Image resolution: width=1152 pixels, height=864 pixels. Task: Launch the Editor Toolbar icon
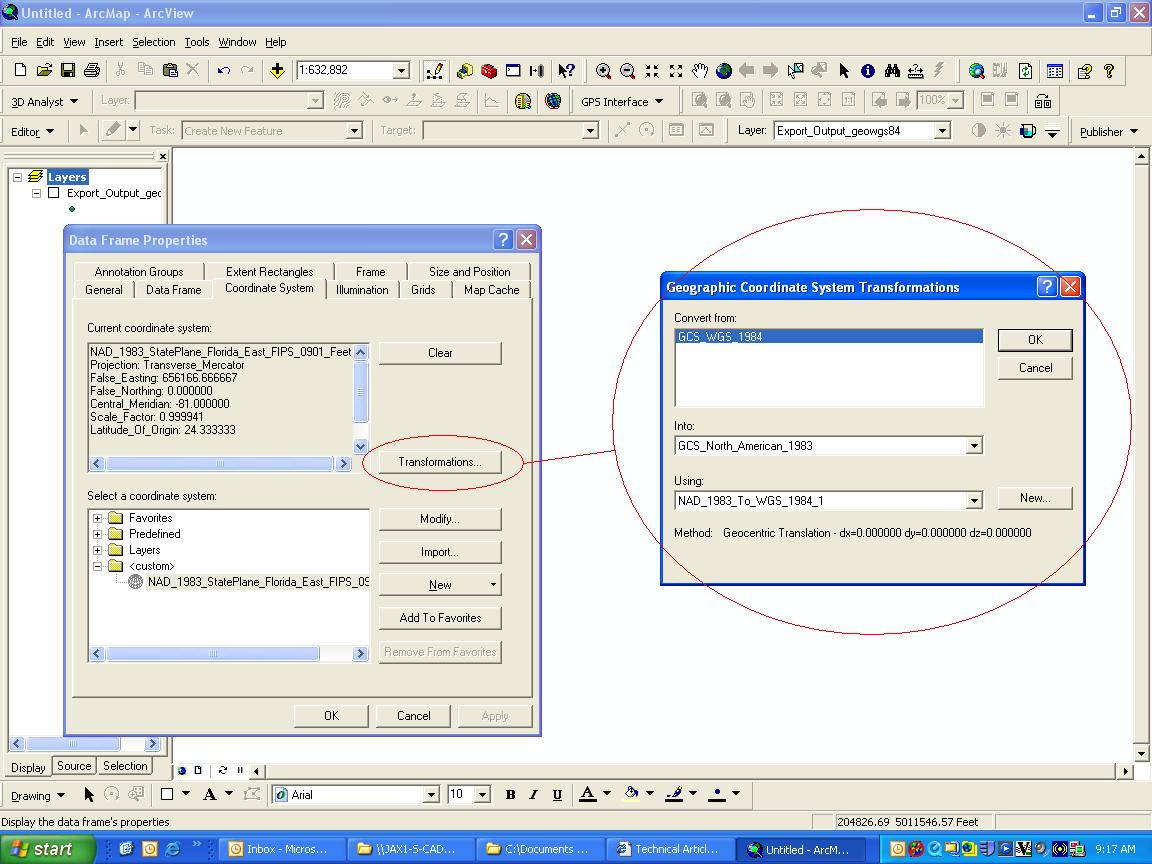coord(434,71)
